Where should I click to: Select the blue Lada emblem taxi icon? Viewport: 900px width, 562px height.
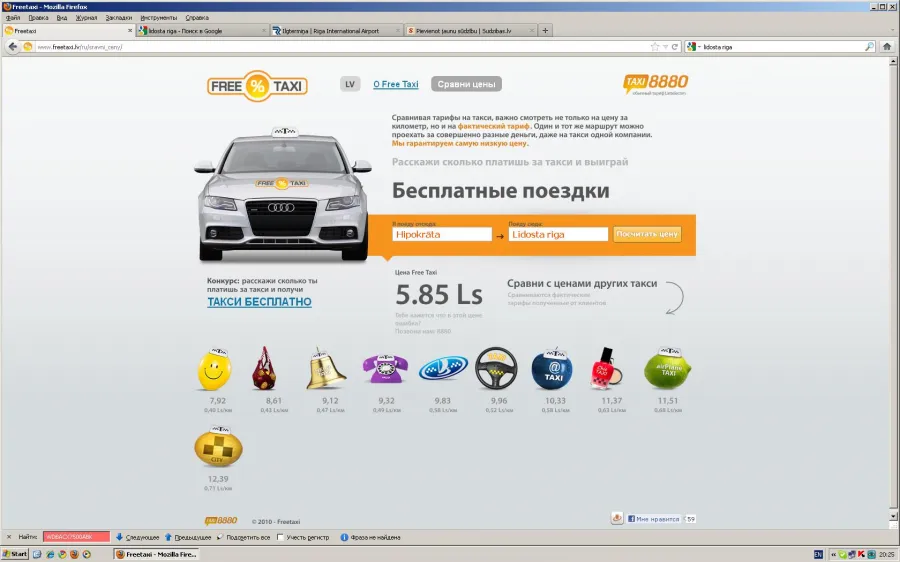pos(443,369)
